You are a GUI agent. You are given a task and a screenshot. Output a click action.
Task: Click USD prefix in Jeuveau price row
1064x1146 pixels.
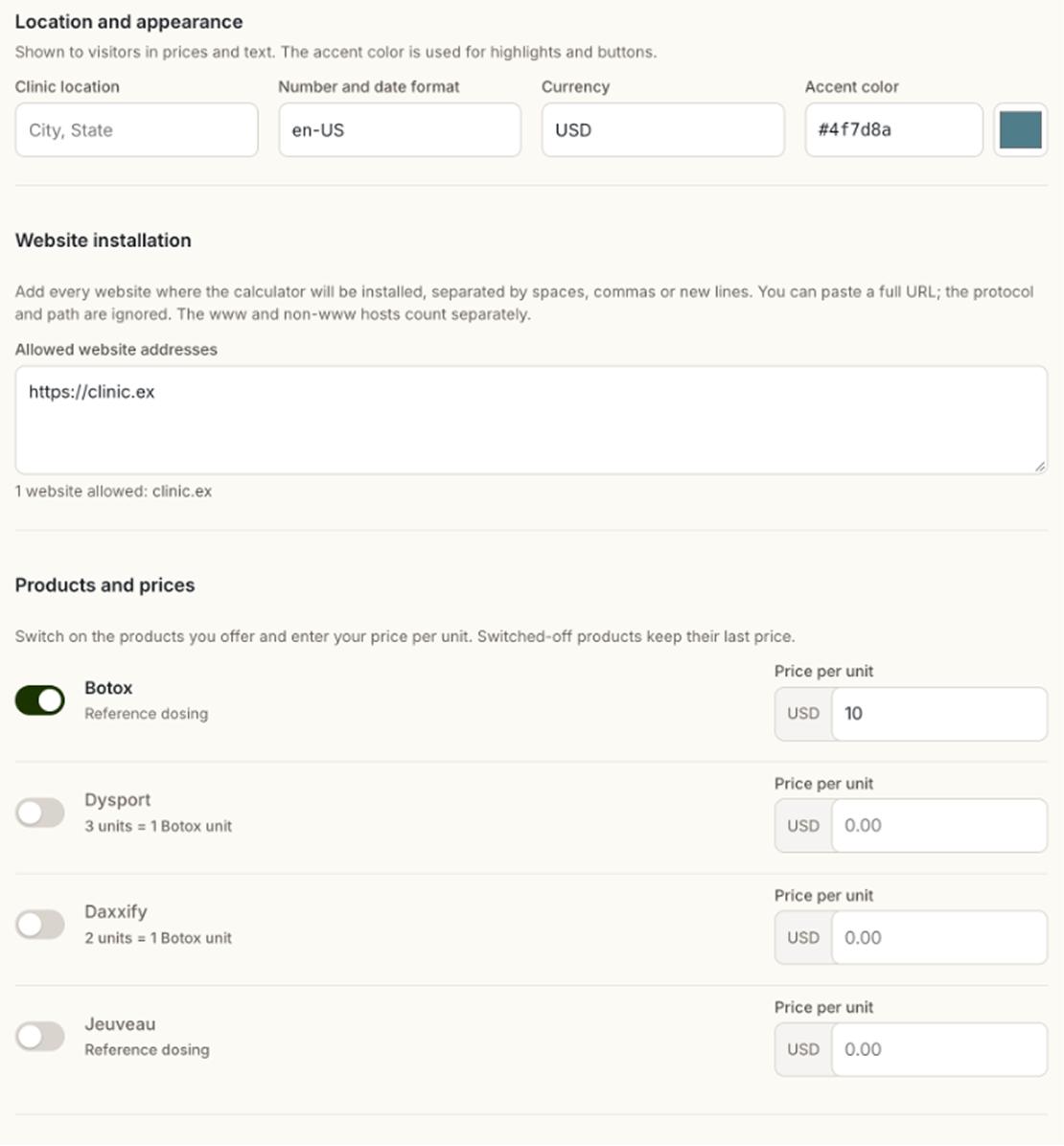point(803,1049)
